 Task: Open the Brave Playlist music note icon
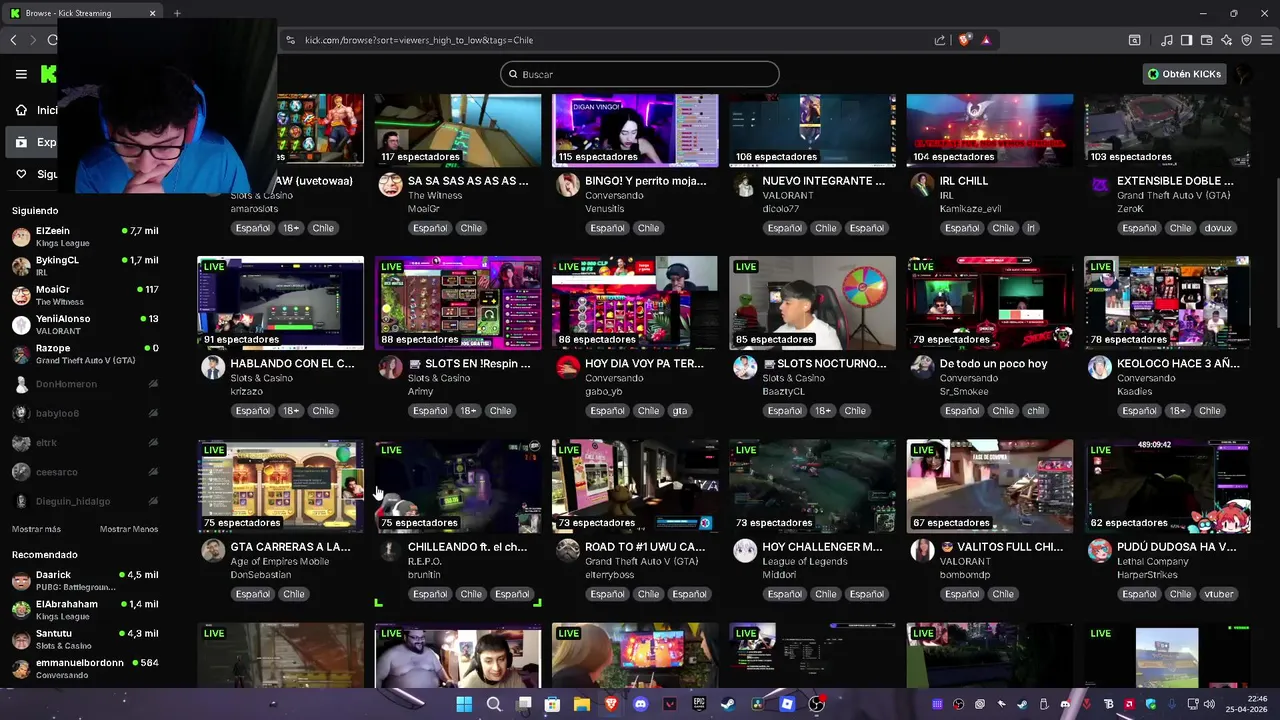[1167, 40]
